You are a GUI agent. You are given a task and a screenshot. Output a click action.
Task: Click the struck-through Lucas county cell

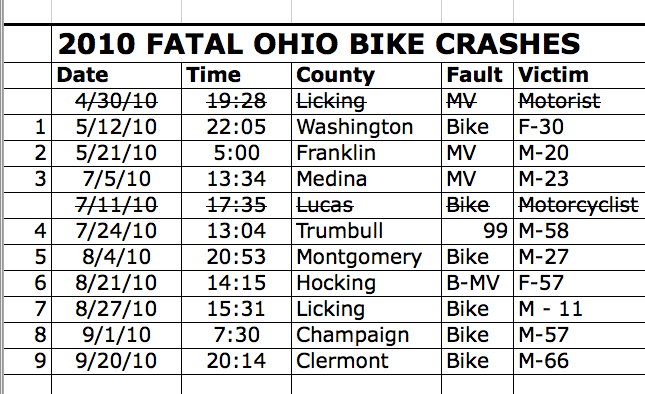pos(367,205)
